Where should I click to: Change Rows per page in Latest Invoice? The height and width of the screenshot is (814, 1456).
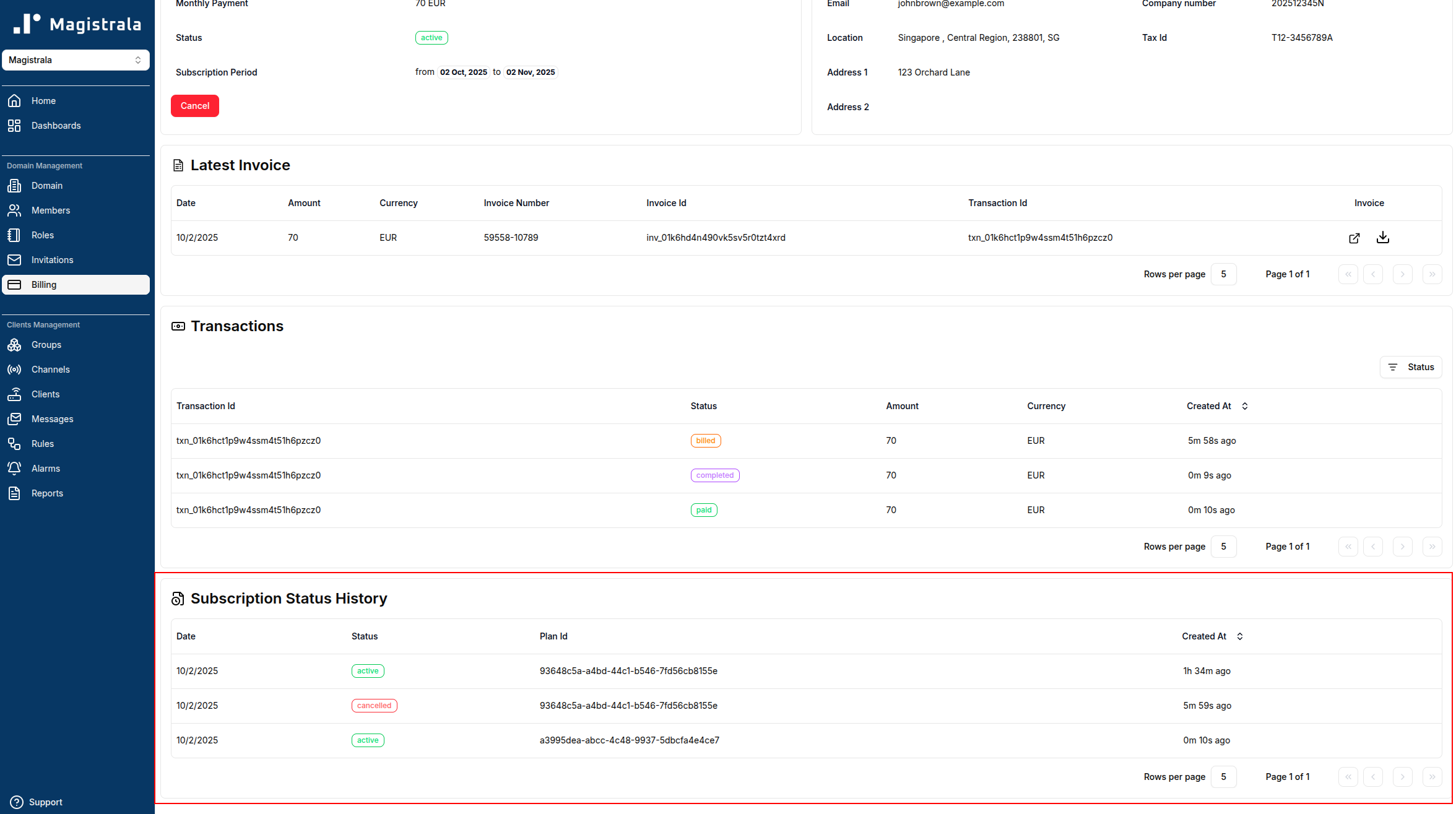click(x=1223, y=274)
